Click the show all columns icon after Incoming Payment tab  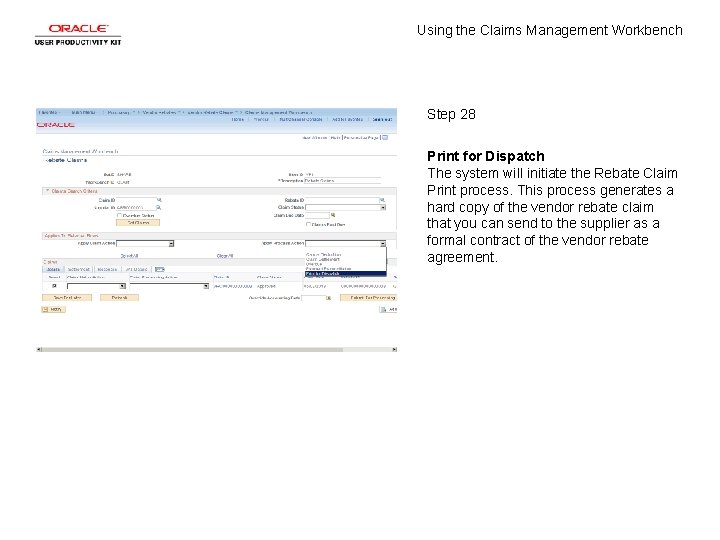(x=159, y=270)
